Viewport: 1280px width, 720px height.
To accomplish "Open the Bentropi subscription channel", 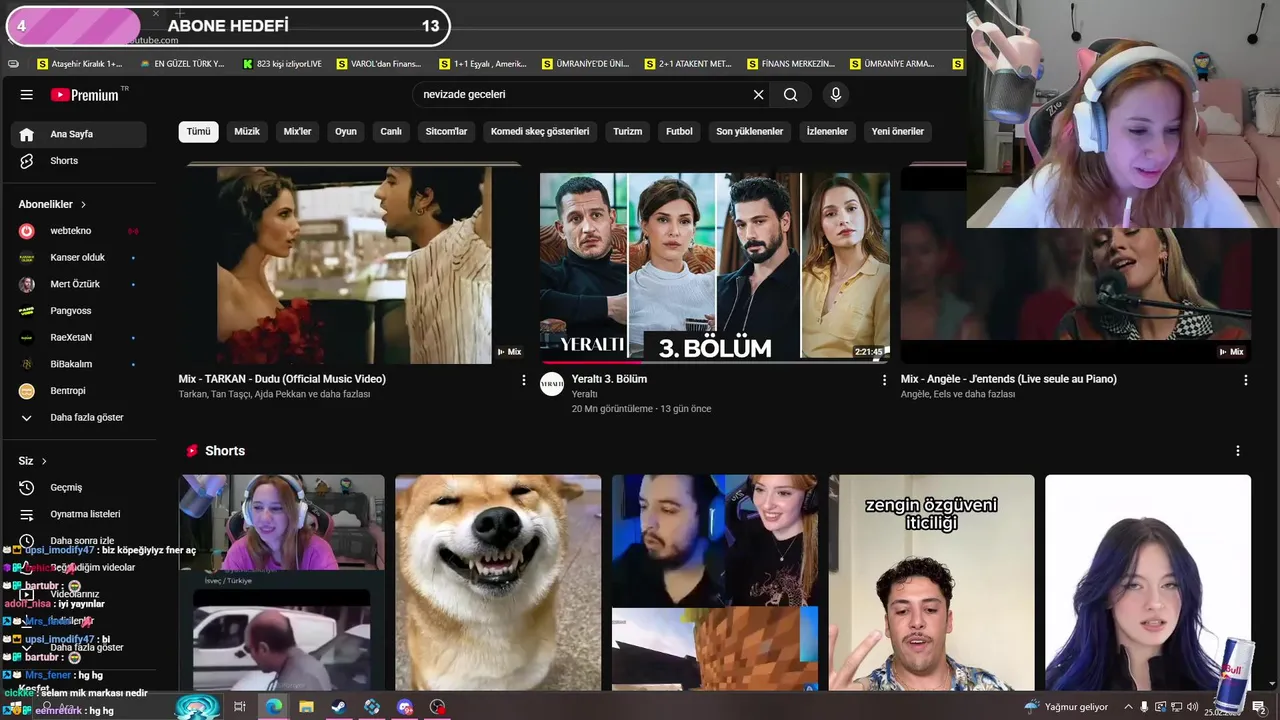I will coord(79,391).
